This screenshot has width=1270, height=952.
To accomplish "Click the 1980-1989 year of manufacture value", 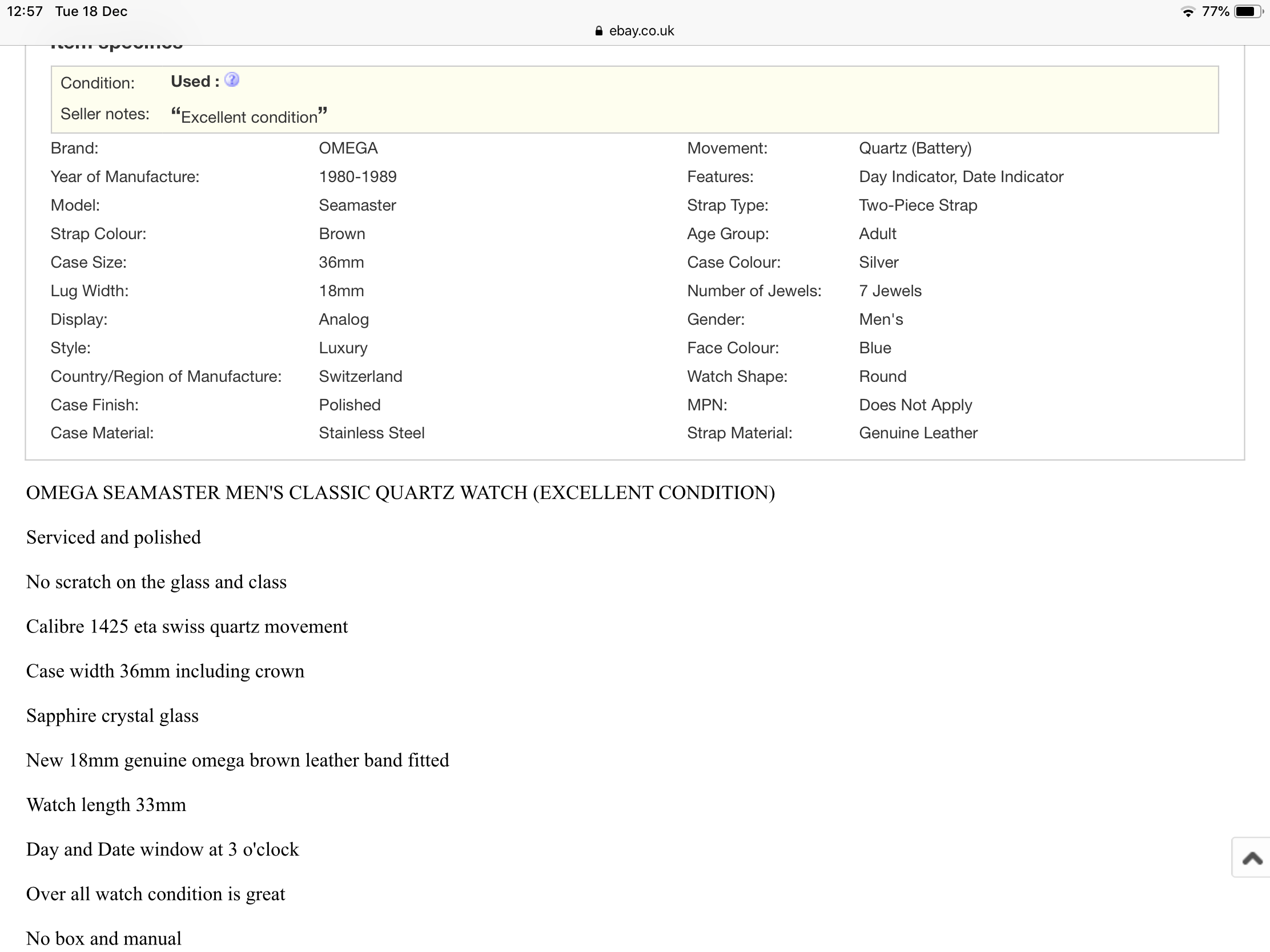I will (357, 177).
